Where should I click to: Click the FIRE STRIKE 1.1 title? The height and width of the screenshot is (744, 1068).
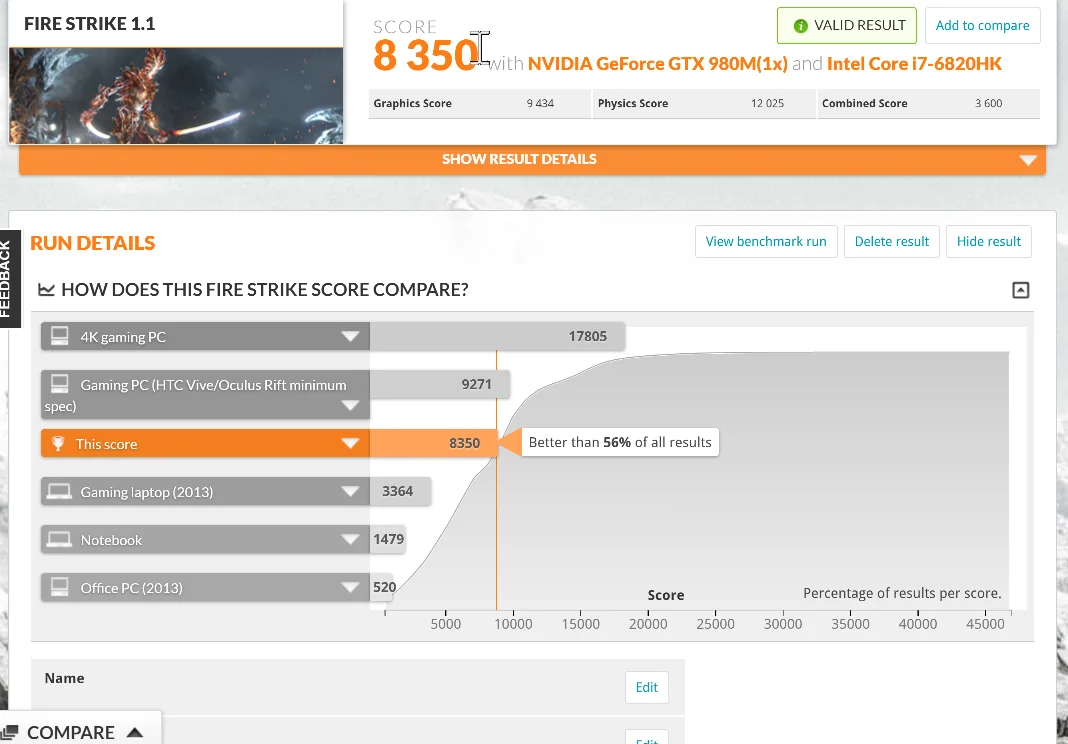click(90, 24)
